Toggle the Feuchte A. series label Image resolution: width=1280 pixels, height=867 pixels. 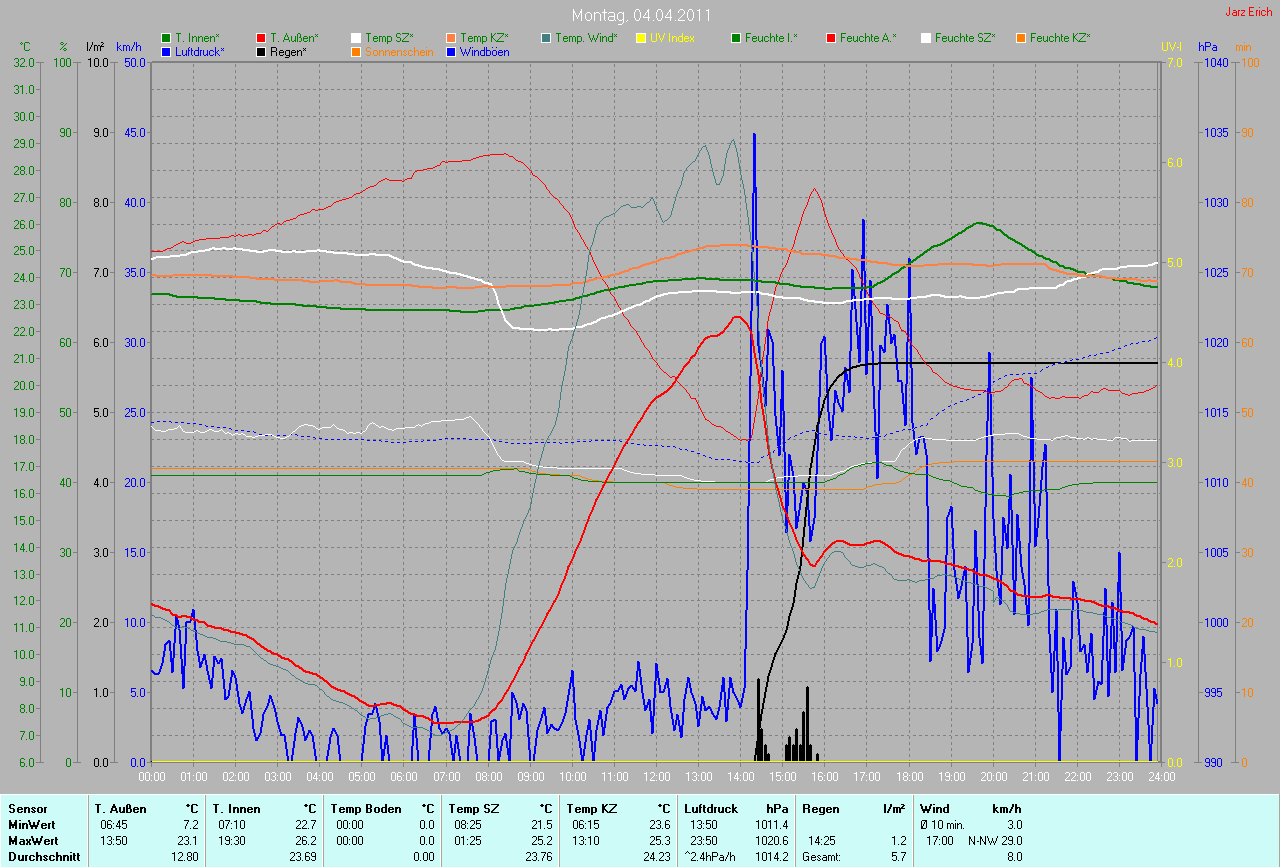tap(868, 38)
